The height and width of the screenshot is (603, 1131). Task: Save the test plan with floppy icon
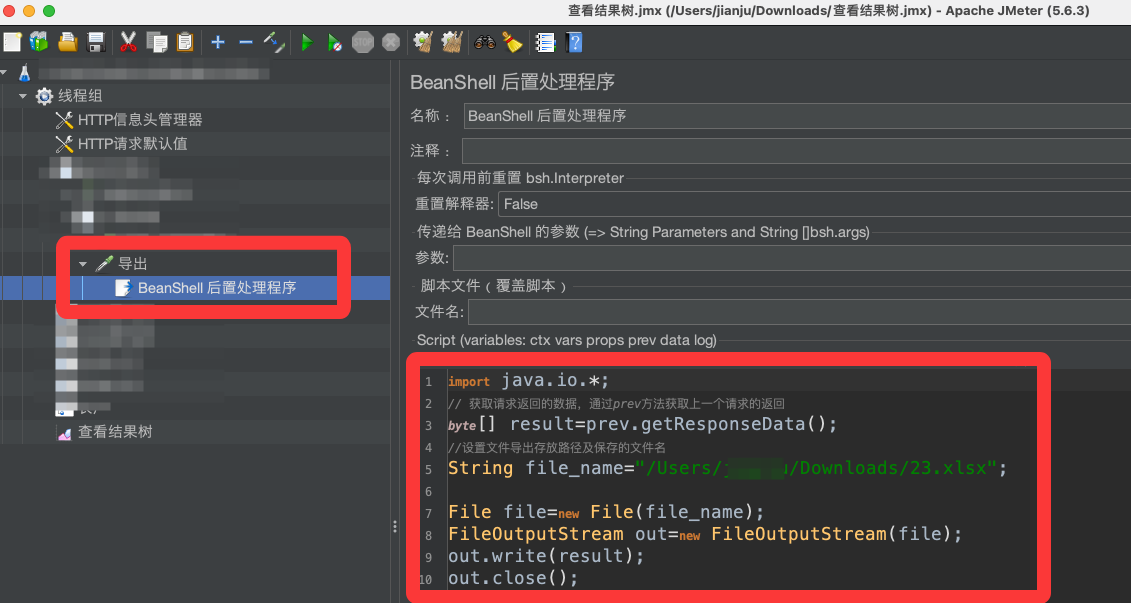pyautogui.click(x=96, y=42)
